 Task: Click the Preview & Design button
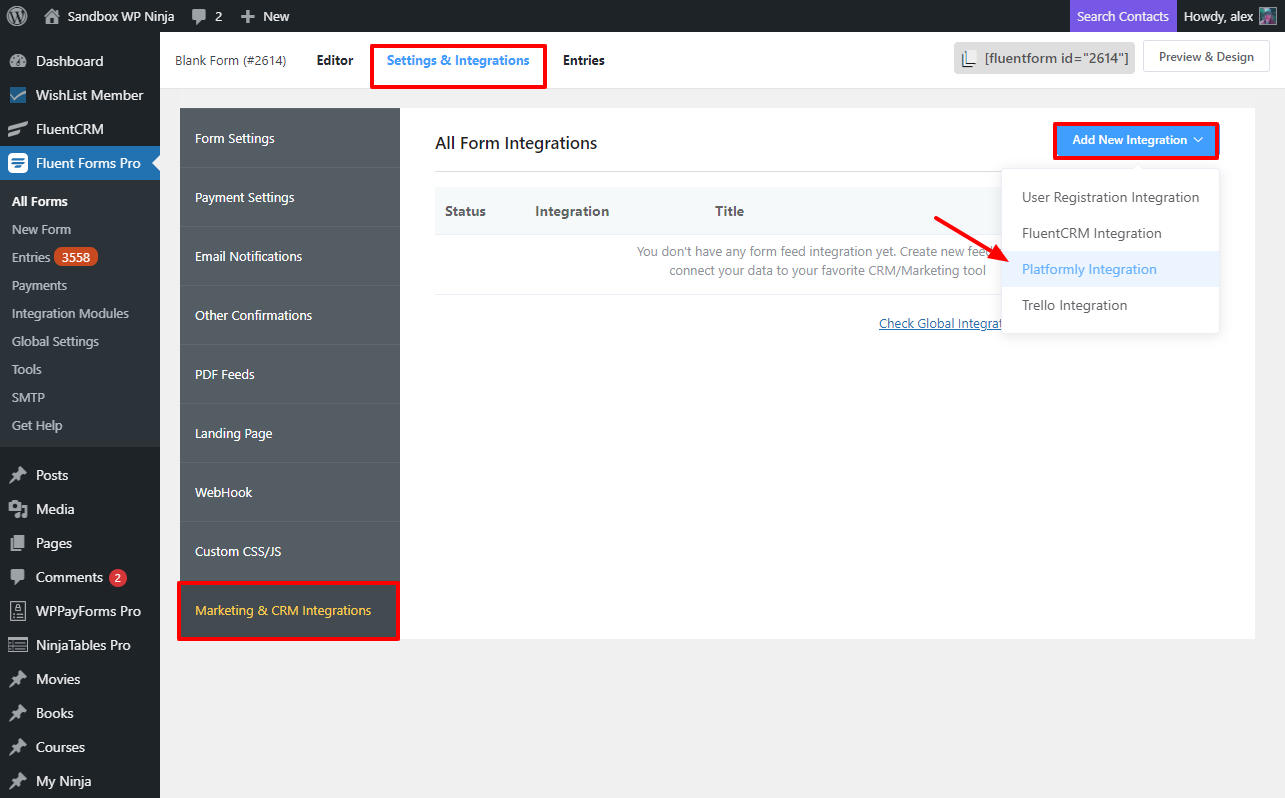[x=1205, y=57]
